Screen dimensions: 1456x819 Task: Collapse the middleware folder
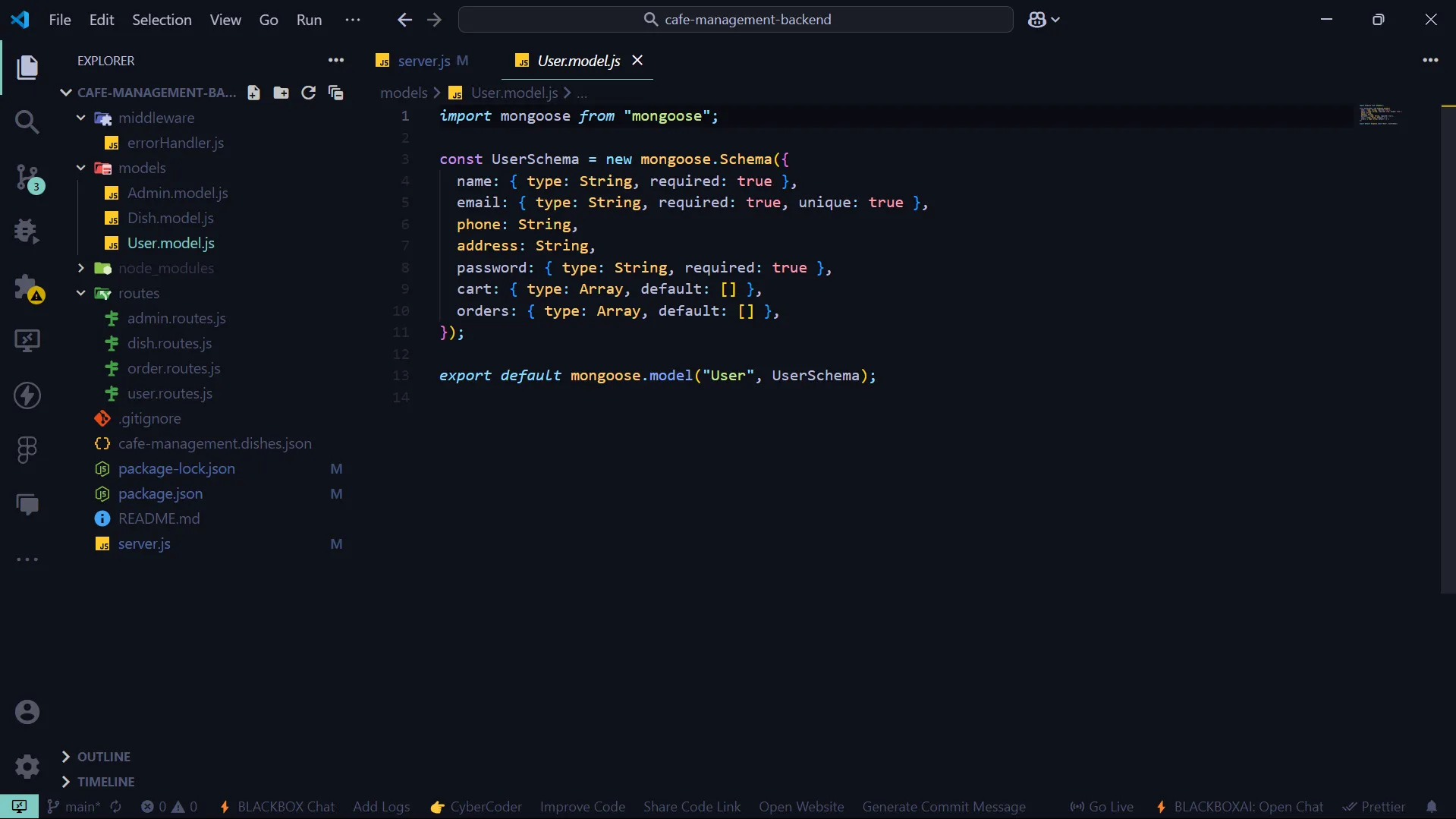click(x=81, y=118)
